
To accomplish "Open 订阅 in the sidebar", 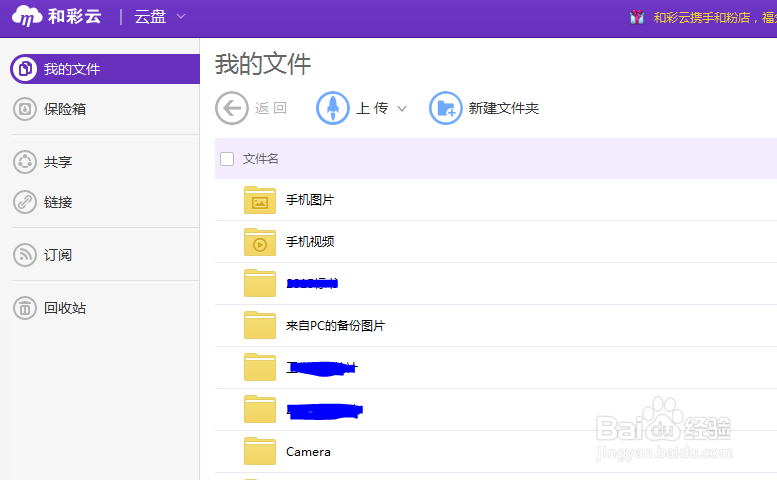I will coord(57,255).
